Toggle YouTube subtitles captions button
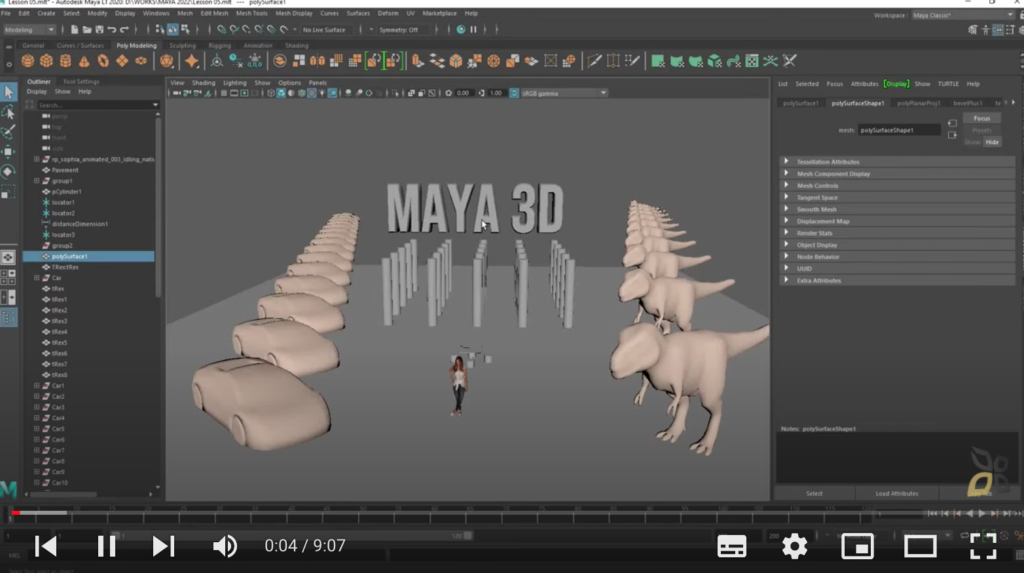The height and width of the screenshot is (573, 1024). pos(731,546)
